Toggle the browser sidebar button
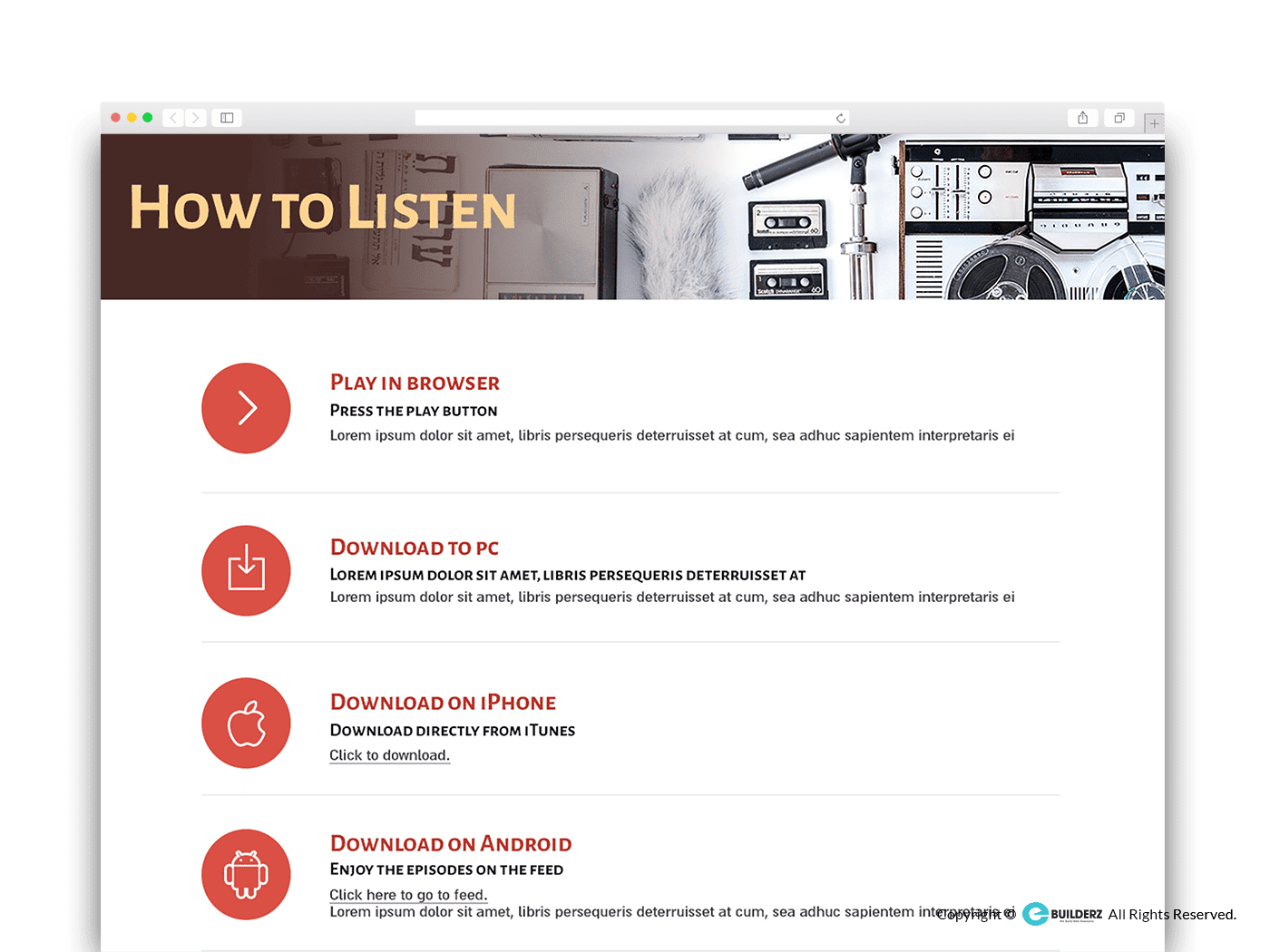 (227, 118)
